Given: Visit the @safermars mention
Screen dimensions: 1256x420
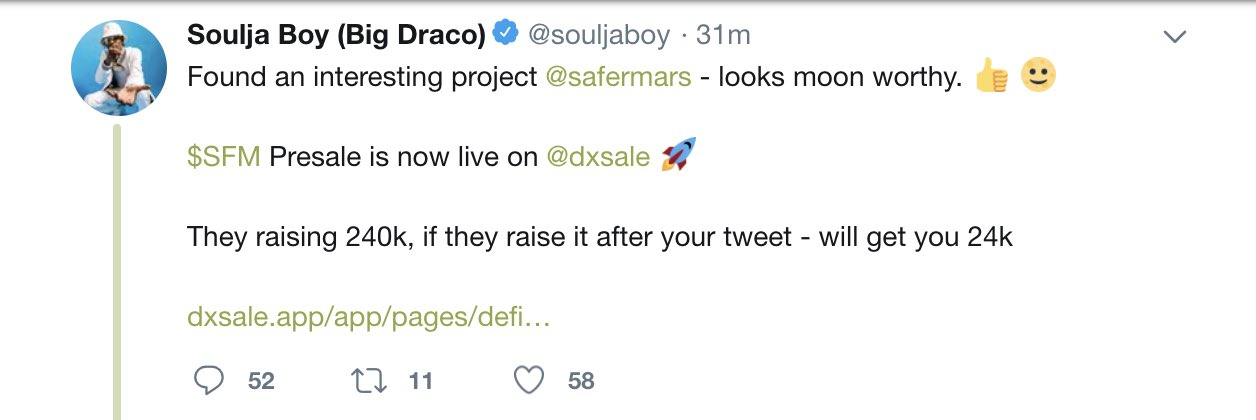Looking at the screenshot, I should click(618, 77).
